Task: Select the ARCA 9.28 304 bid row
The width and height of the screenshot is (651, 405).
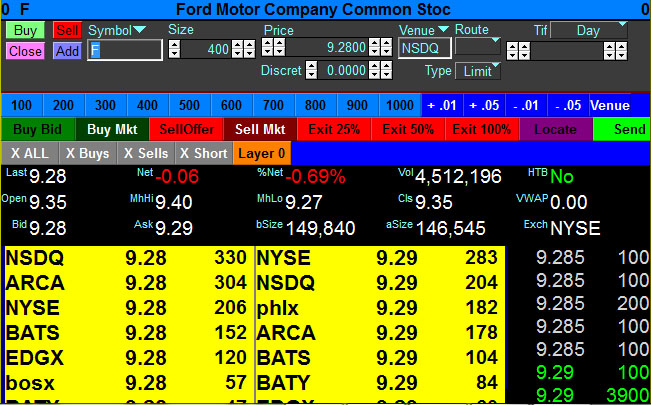Action: pyautogui.click(x=129, y=283)
